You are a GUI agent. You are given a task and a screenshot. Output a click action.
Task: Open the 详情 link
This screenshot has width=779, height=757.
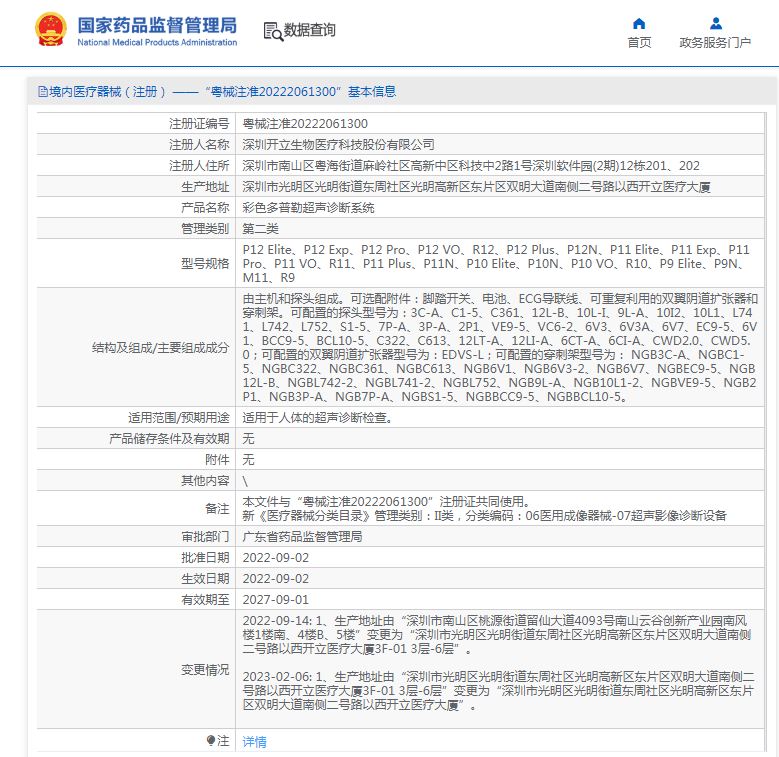click(255, 742)
